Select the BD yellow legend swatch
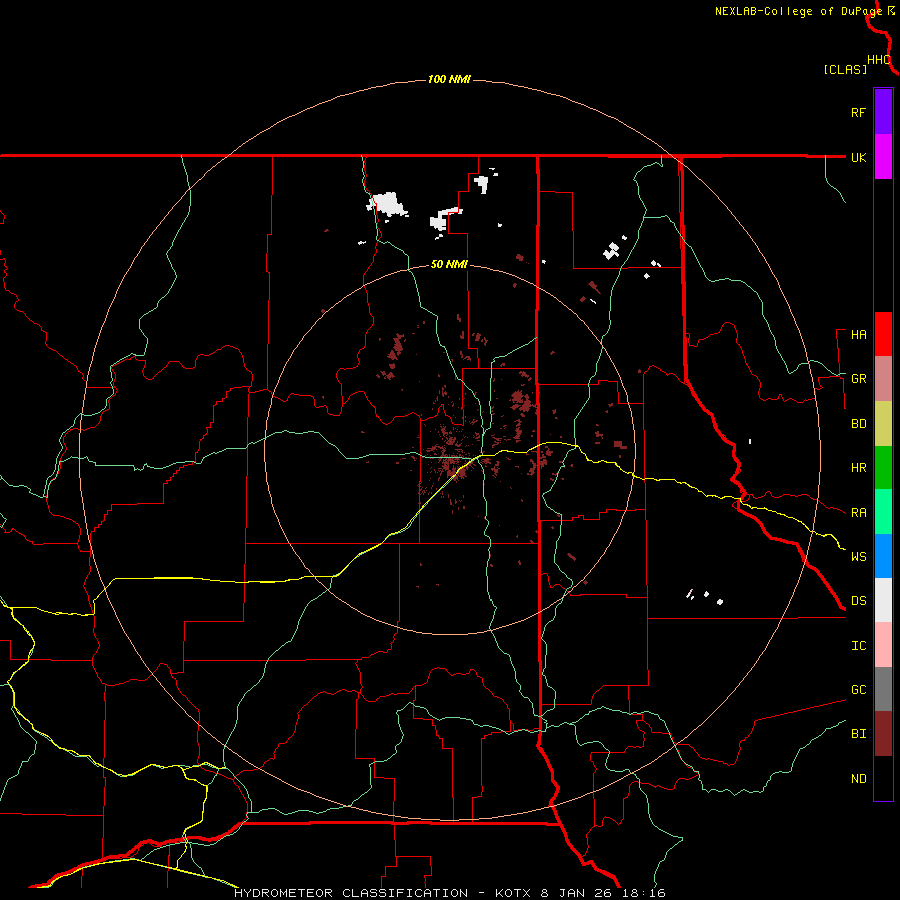 pos(883,424)
